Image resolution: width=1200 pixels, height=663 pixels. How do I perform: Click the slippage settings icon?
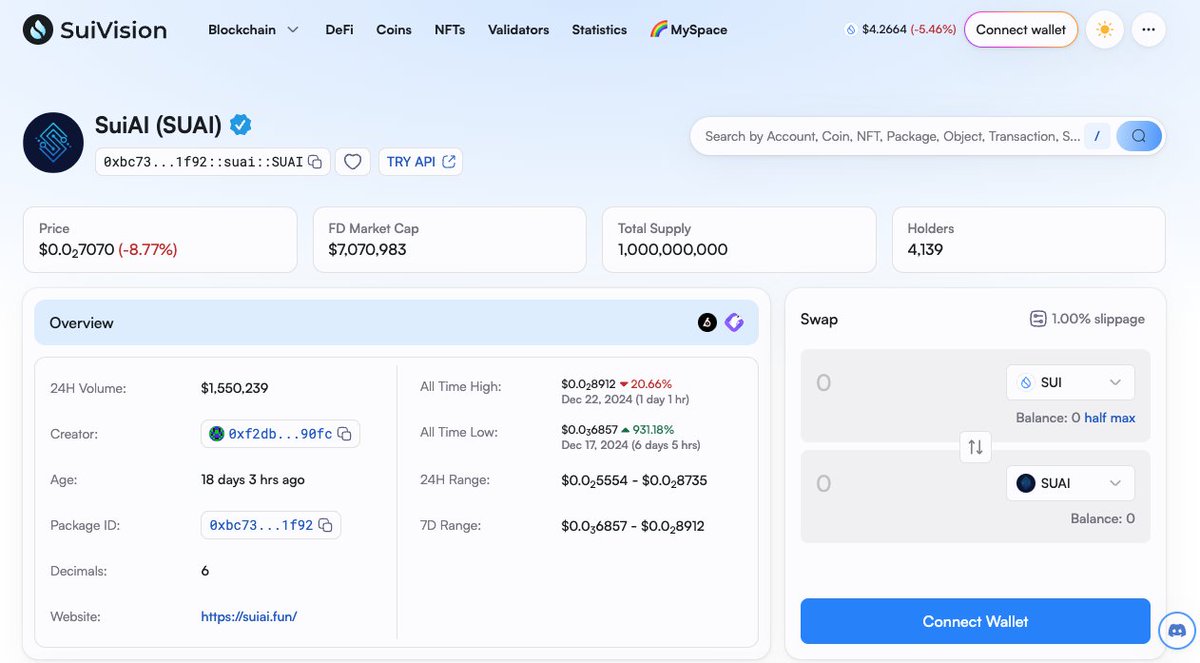(x=1038, y=318)
